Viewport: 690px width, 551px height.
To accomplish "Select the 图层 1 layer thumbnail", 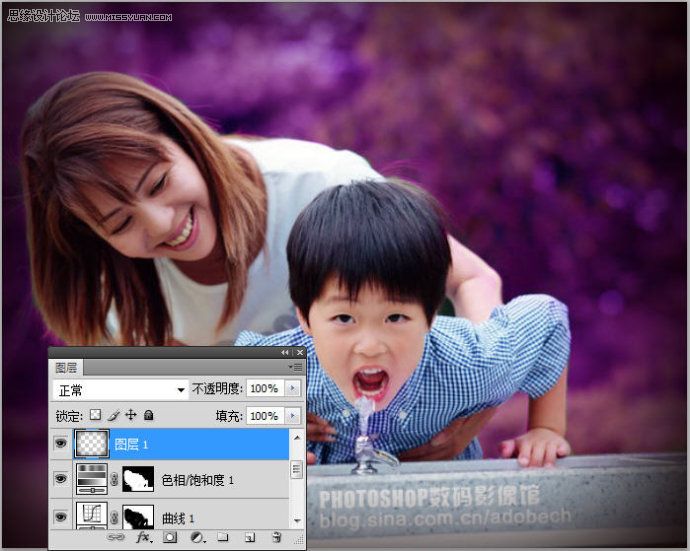I will tap(92, 443).
